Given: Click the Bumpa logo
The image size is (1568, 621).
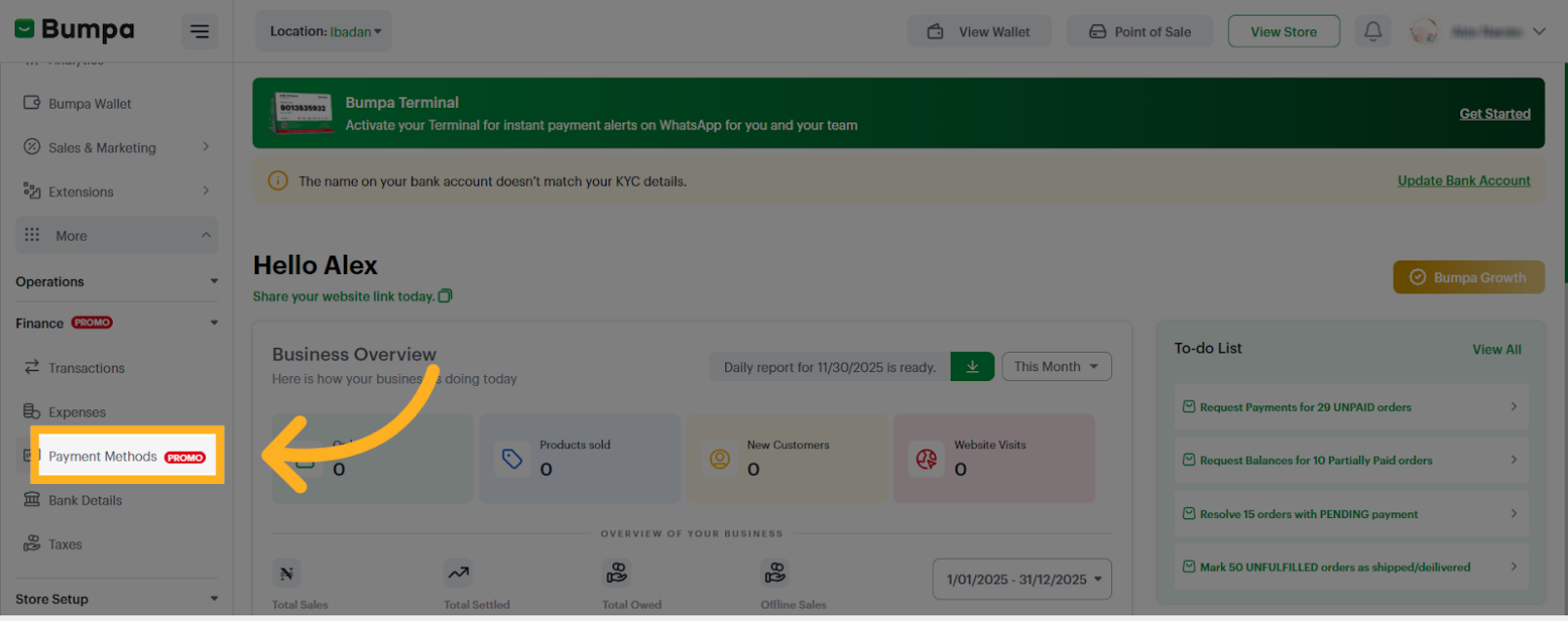Looking at the screenshot, I should click(x=74, y=30).
